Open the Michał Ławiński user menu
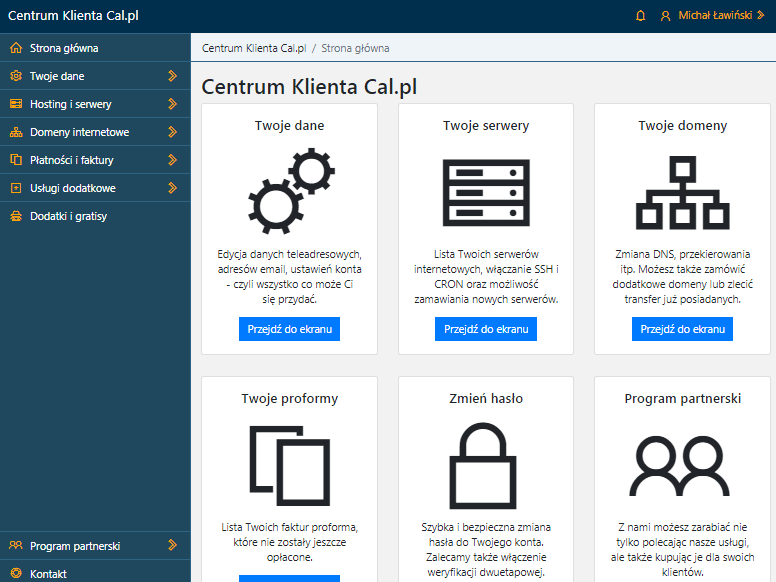 [713, 16]
